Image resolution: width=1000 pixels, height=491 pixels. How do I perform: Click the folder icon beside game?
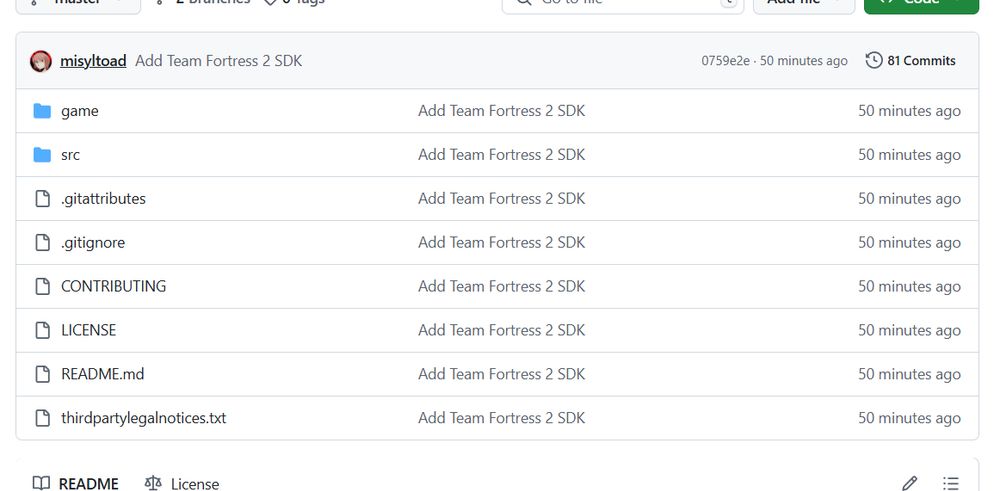[x=42, y=111]
